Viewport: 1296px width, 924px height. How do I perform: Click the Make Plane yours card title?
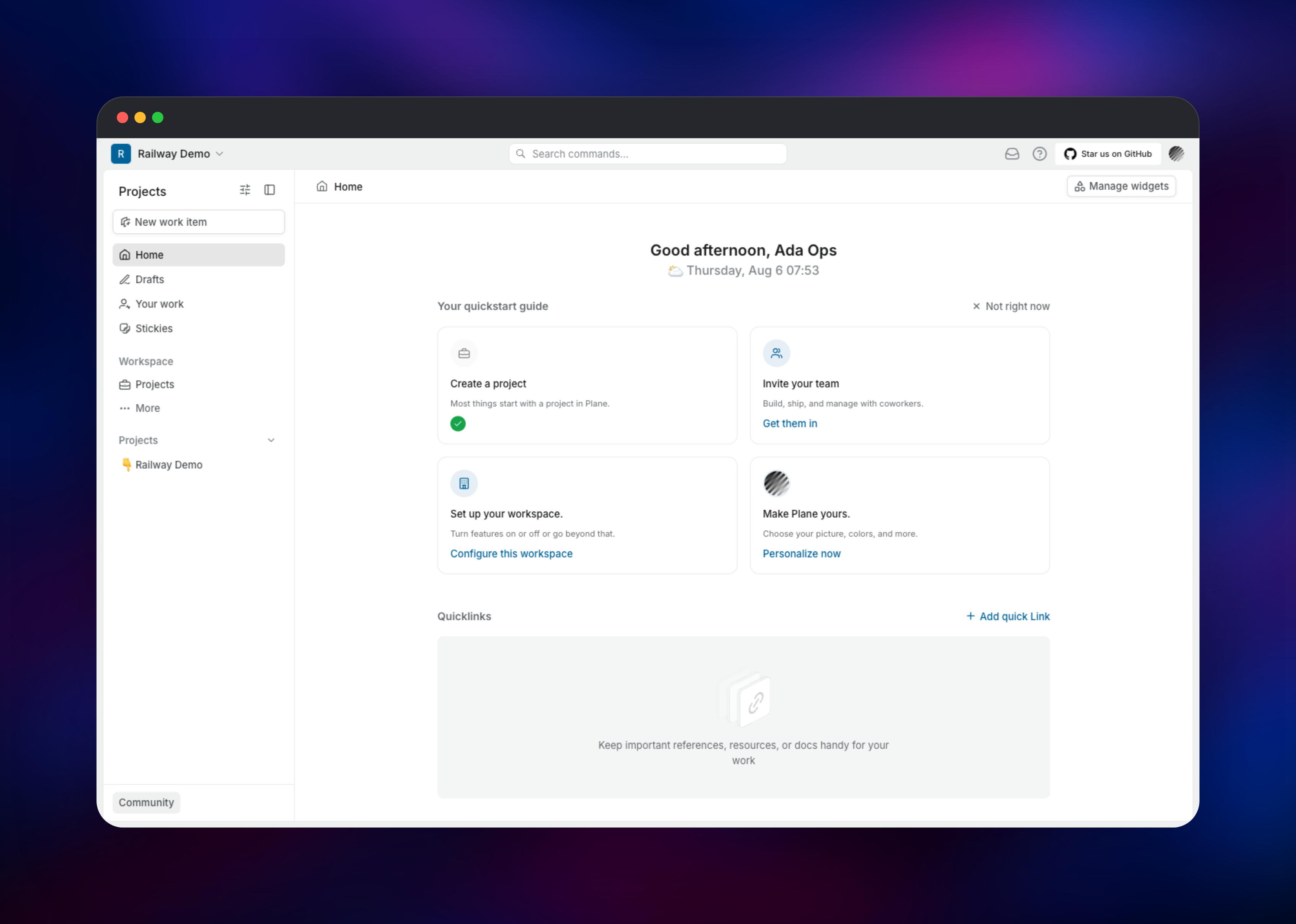(806, 514)
